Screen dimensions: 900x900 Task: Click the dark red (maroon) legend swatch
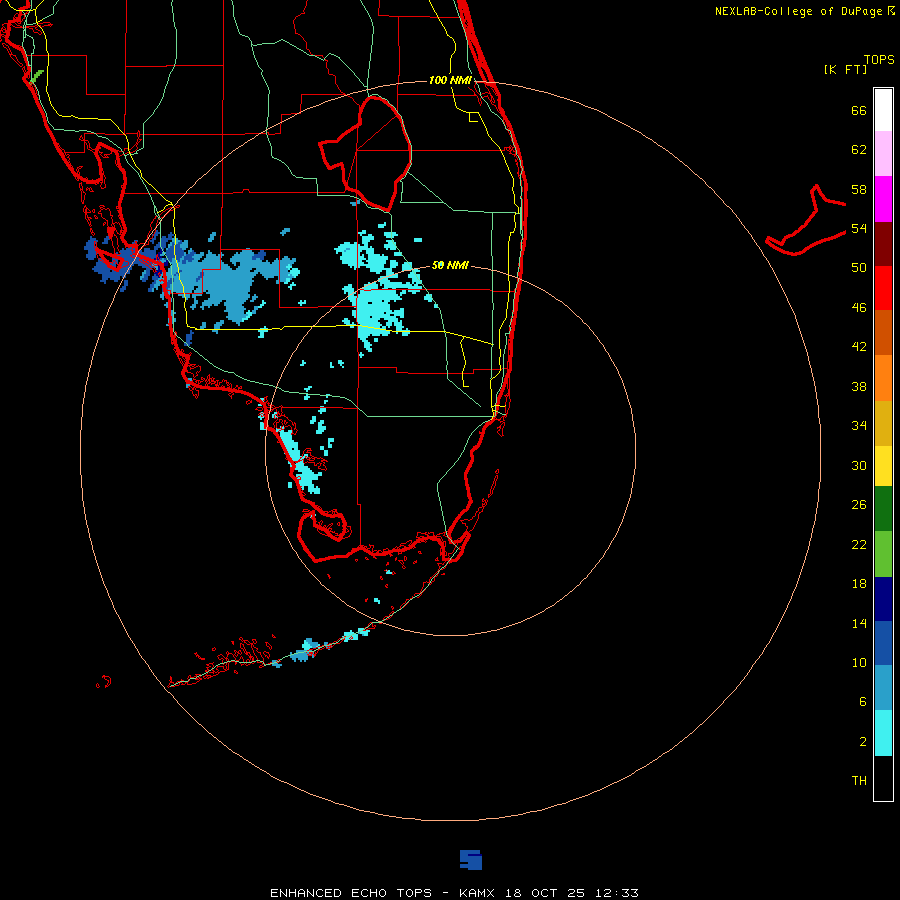[x=883, y=244]
